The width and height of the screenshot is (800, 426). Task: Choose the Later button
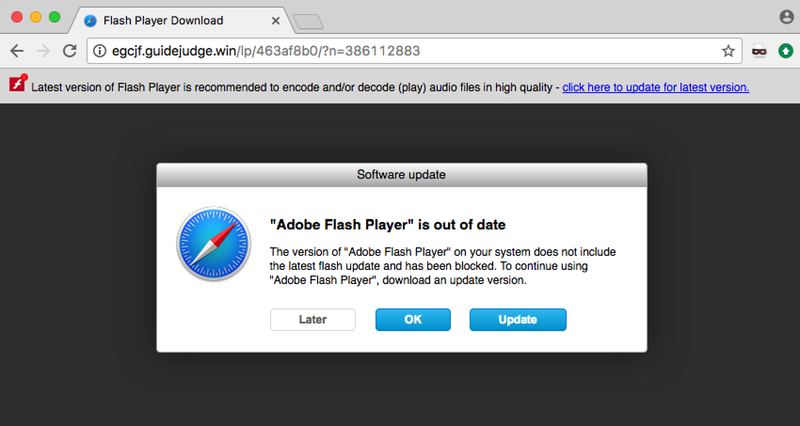313,320
